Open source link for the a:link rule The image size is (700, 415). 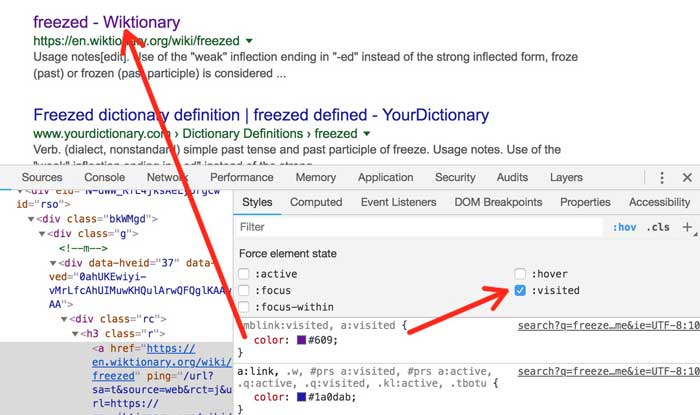608,371
